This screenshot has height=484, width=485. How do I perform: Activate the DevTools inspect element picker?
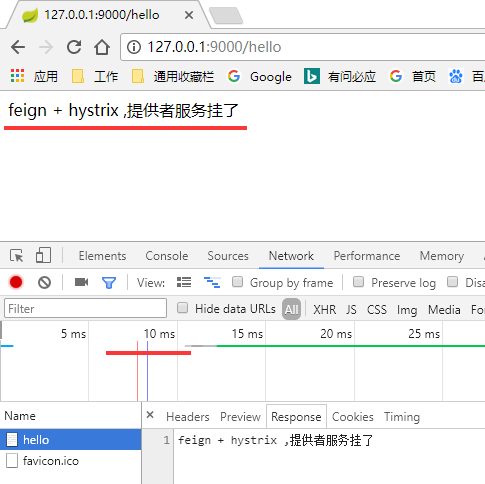(17, 256)
